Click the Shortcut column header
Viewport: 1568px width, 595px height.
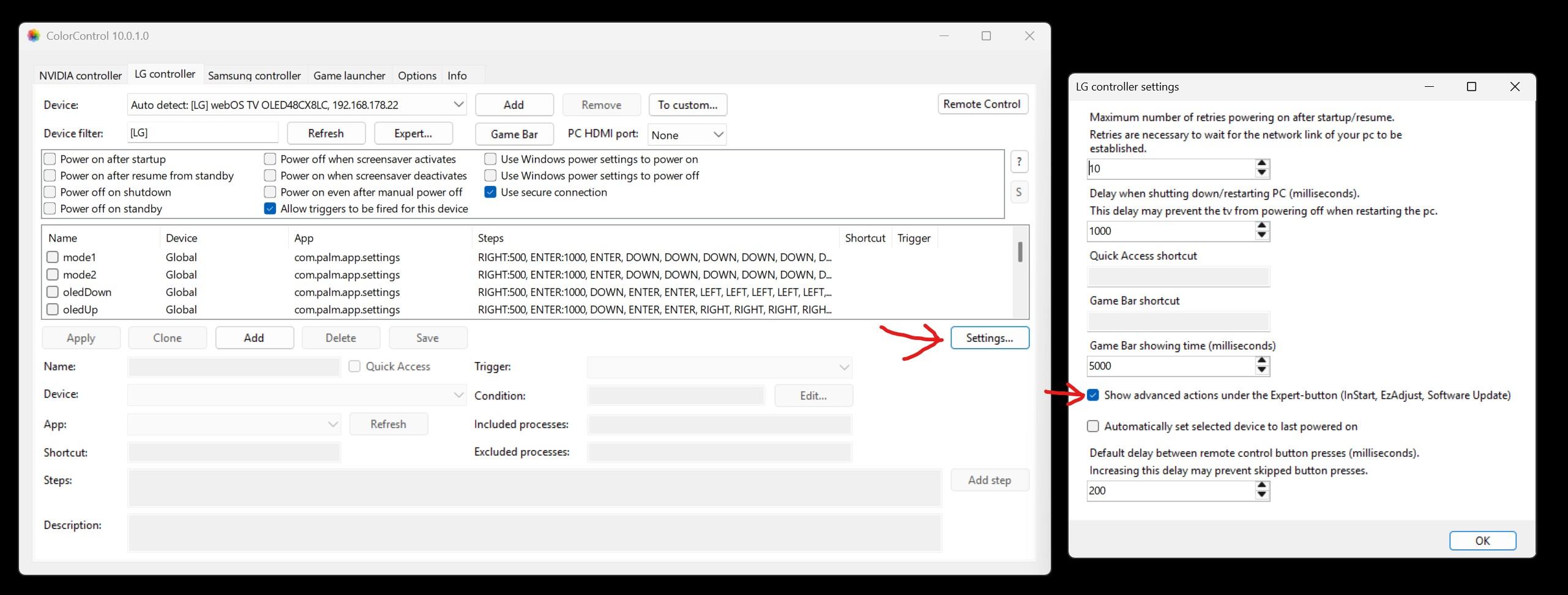point(865,238)
